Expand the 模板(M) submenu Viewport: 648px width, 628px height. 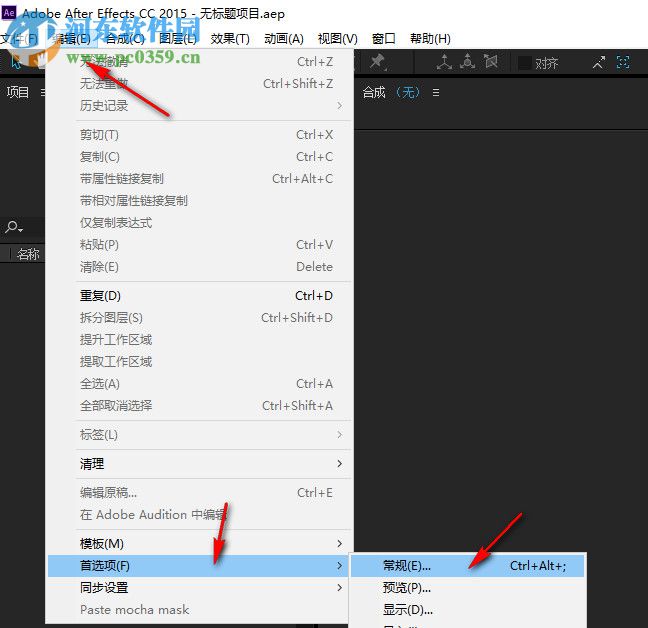coord(199,544)
